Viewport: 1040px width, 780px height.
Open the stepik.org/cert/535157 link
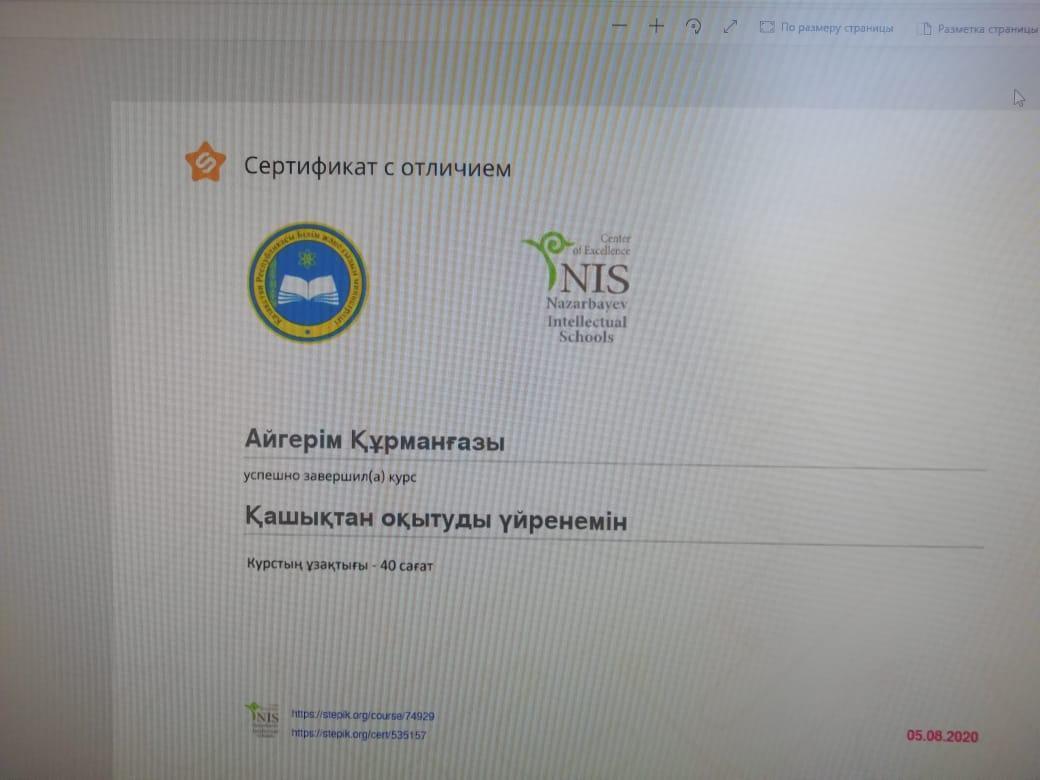358,734
